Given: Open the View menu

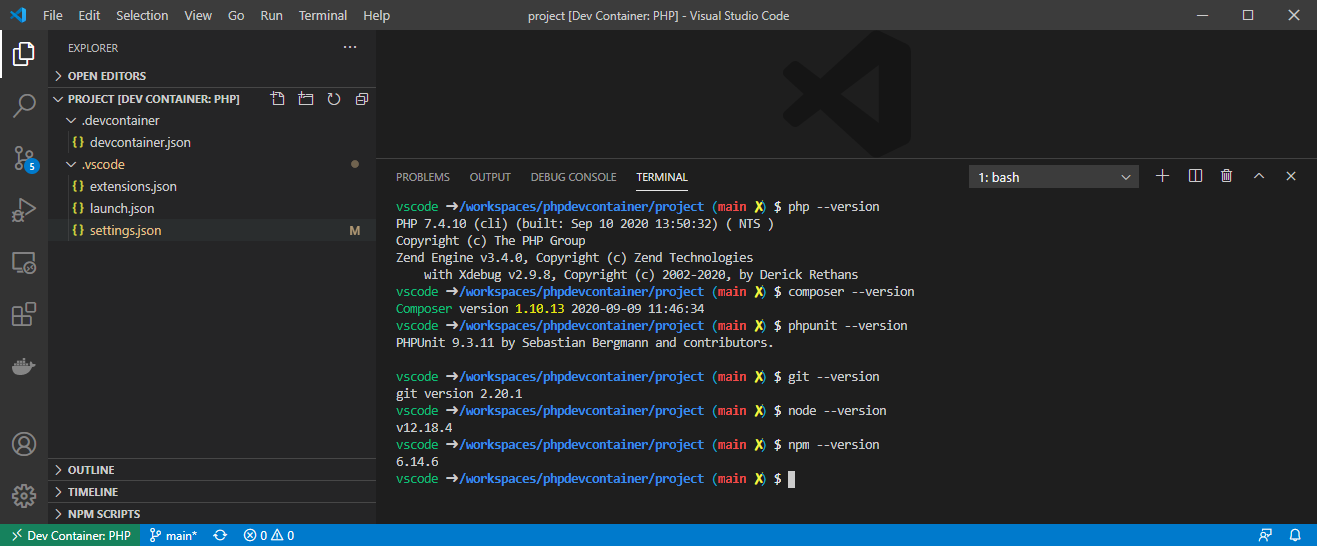Looking at the screenshot, I should pos(198,15).
